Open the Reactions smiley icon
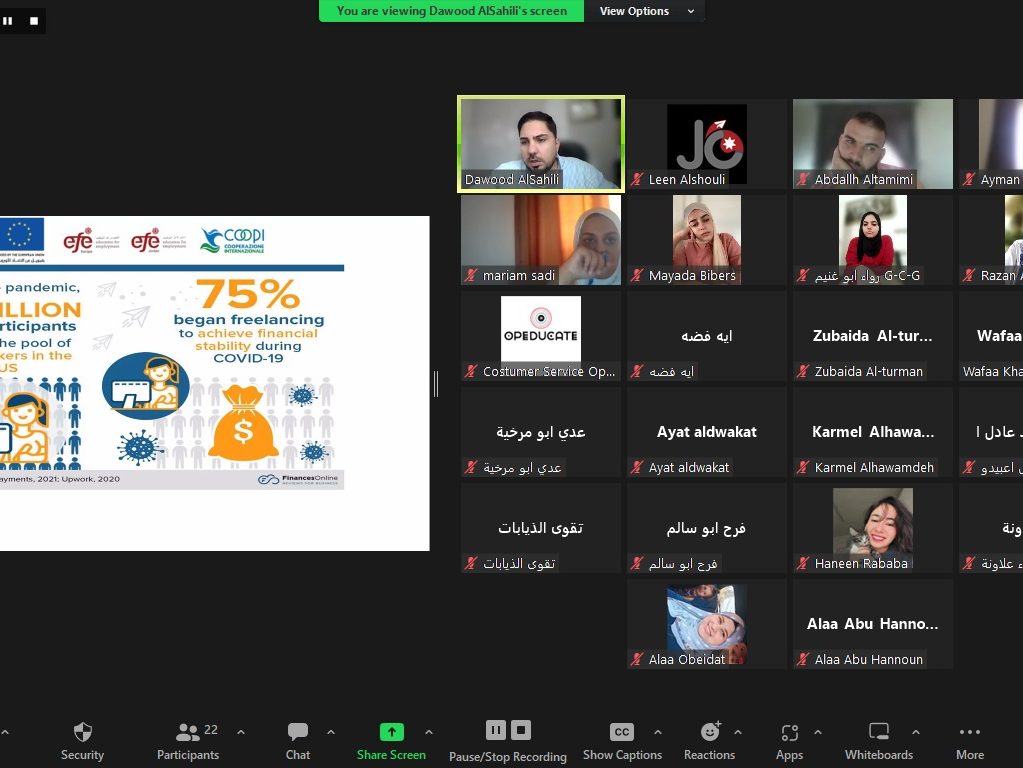Image resolution: width=1023 pixels, height=768 pixels. [x=710, y=733]
